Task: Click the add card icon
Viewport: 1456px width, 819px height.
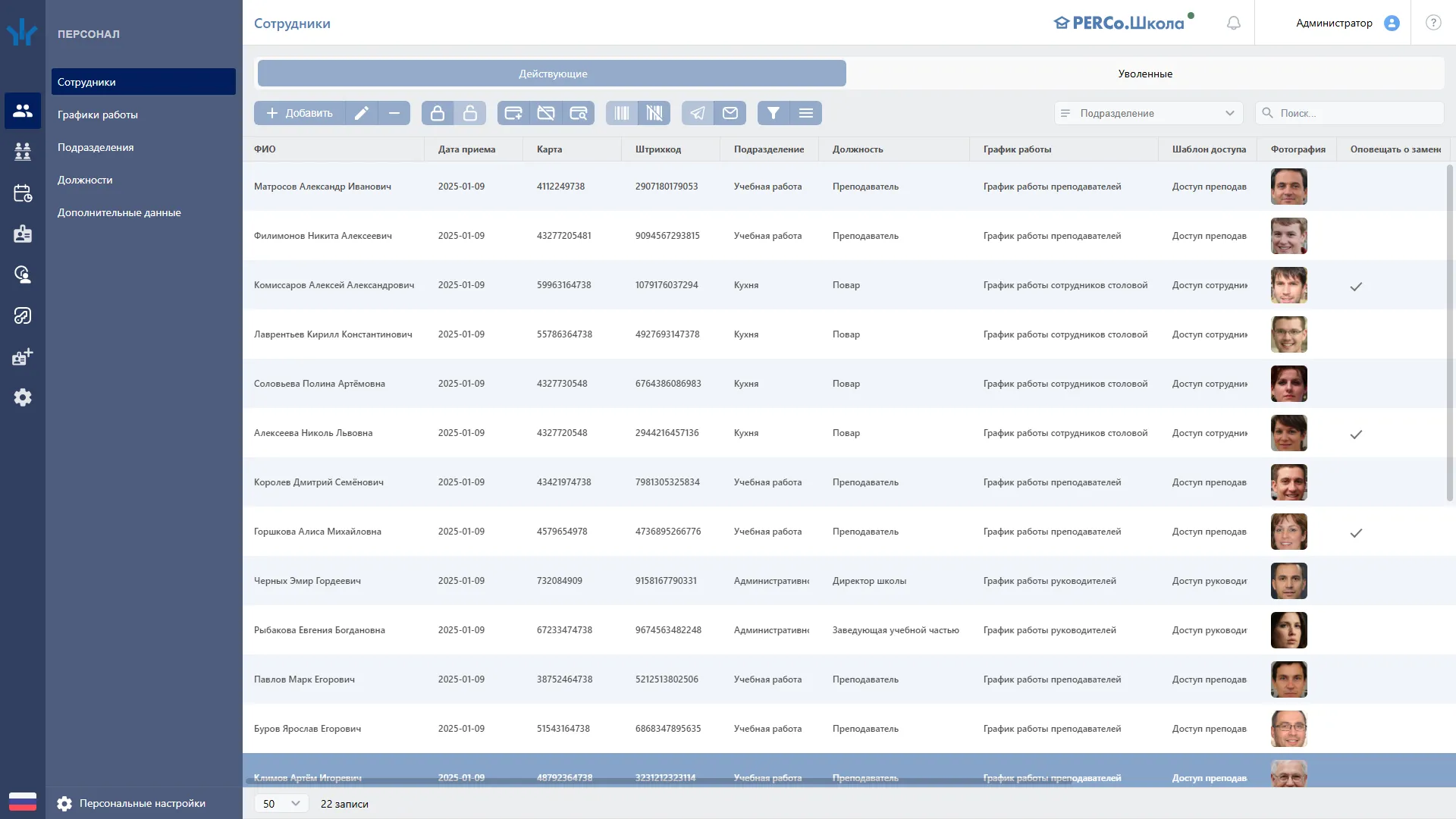Action: pyautogui.click(x=513, y=113)
